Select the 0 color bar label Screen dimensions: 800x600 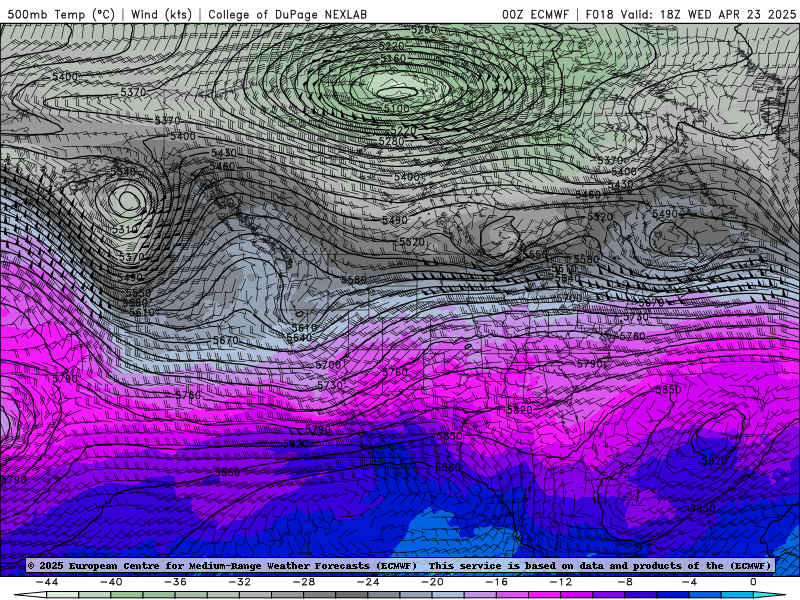(754, 582)
